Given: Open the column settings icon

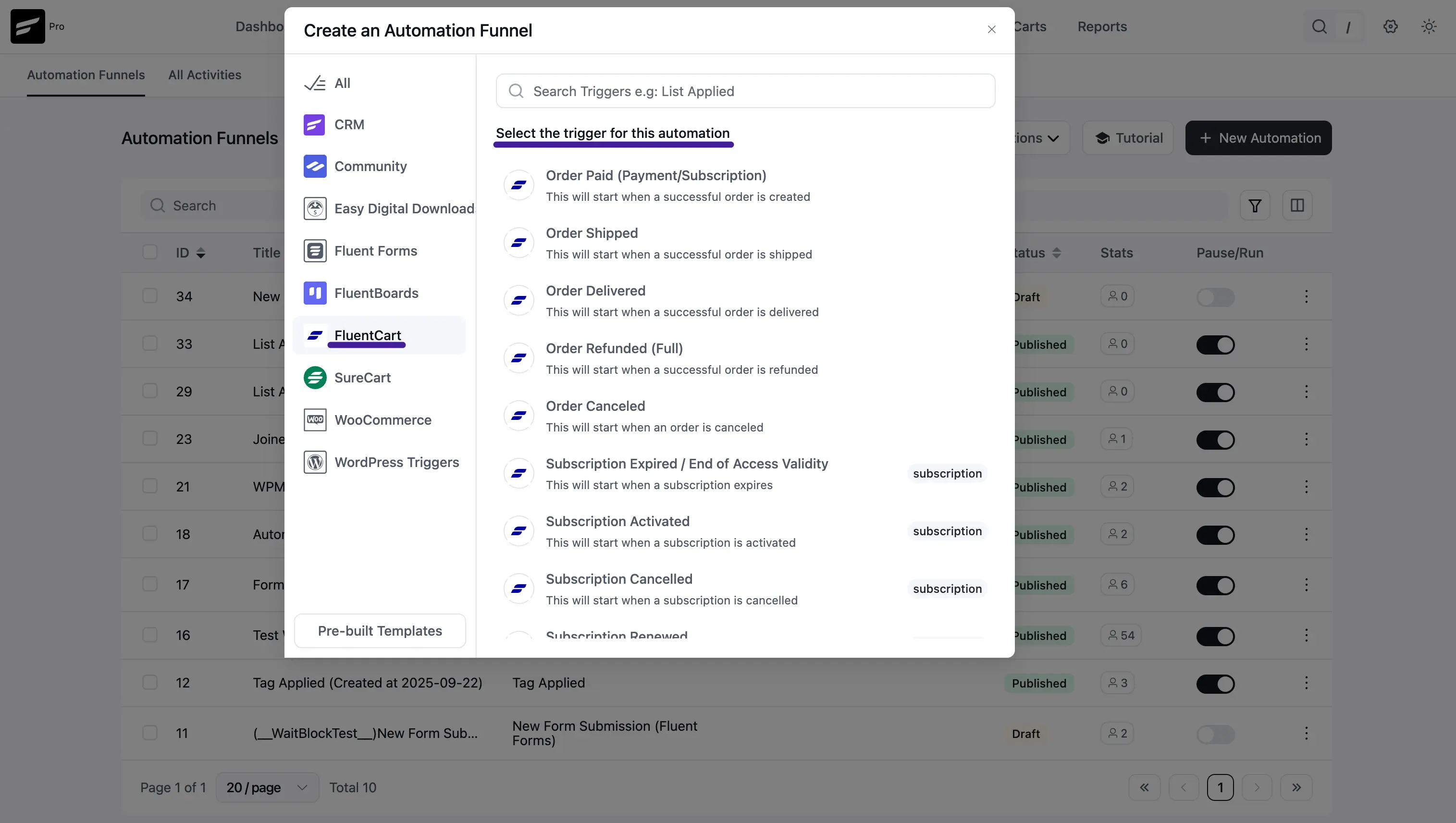Looking at the screenshot, I should point(1297,205).
